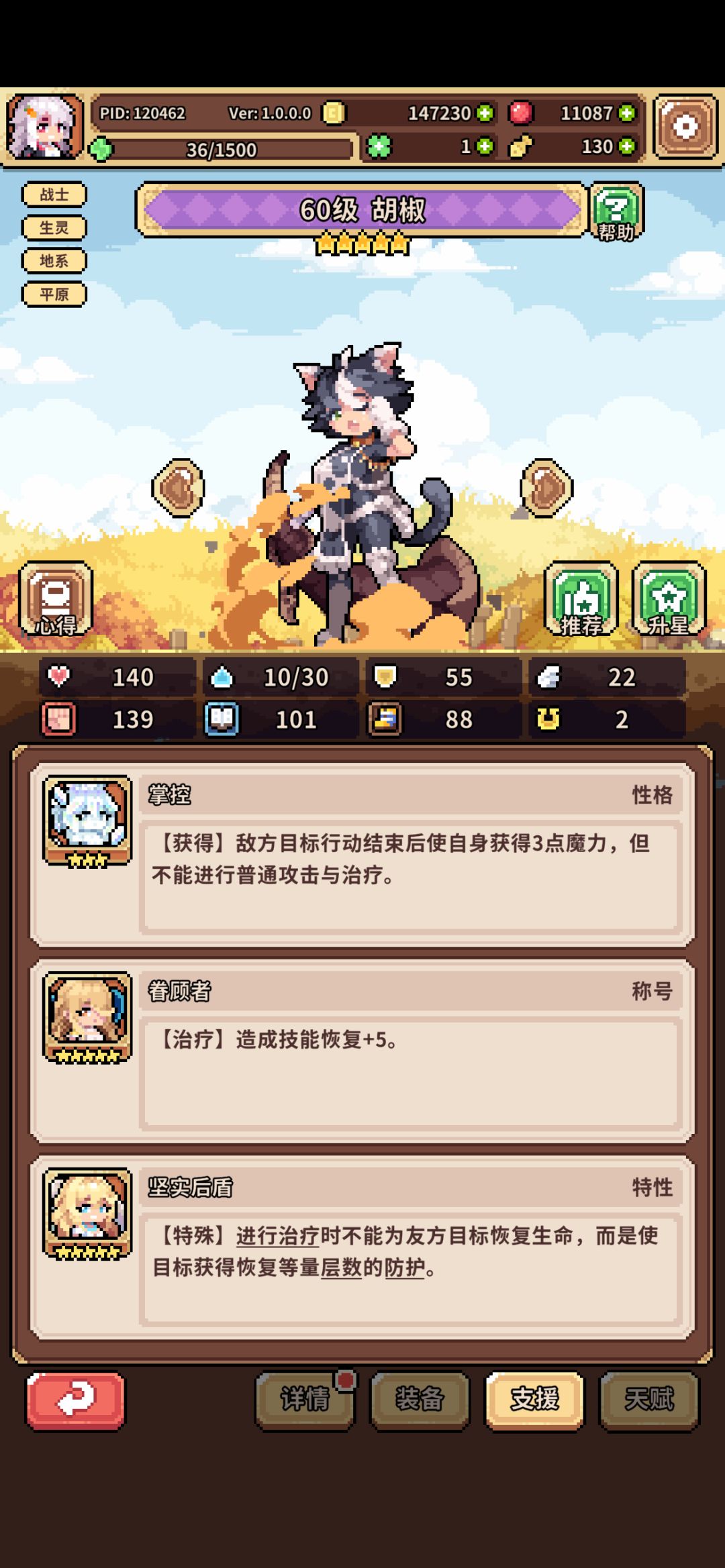Open the 掌控 personality support portrait
Image resolution: width=725 pixels, height=1568 pixels.
pyautogui.click(x=87, y=821)
